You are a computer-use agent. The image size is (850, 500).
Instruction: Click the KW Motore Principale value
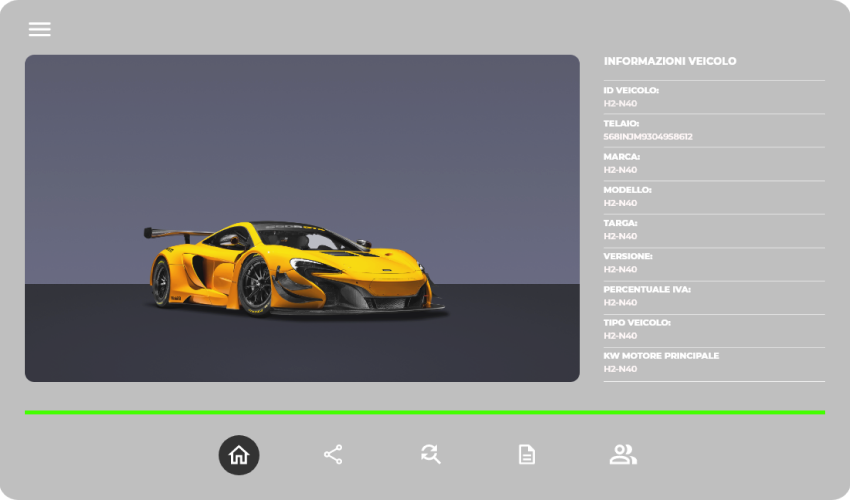pyautogui.click(x=620, y=369)
